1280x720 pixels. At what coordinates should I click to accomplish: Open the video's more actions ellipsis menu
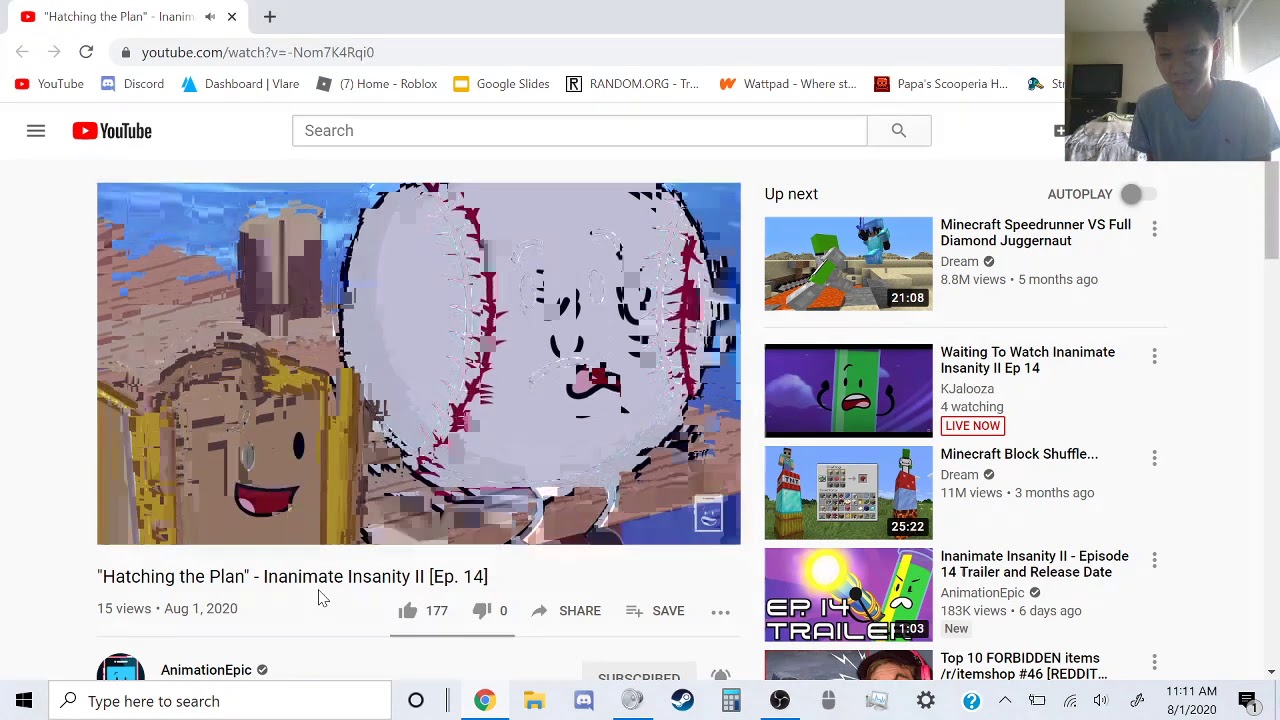(x=720, y=611)
